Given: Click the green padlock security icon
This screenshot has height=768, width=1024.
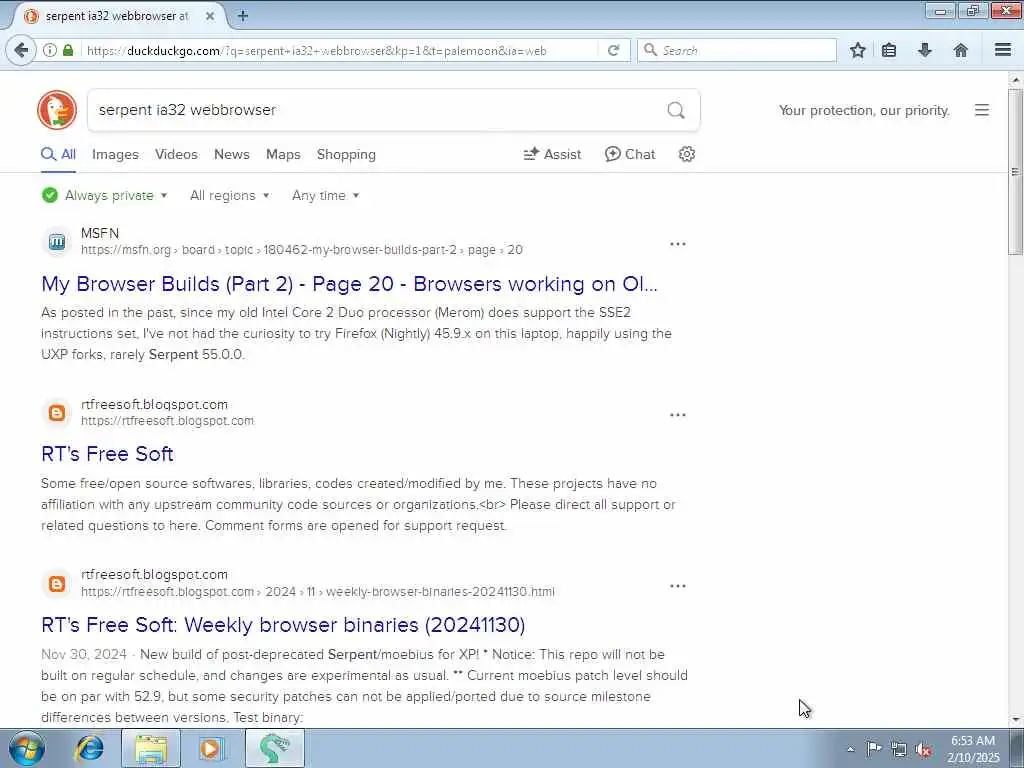Looking at the screenshot, I should click(68, 50).
